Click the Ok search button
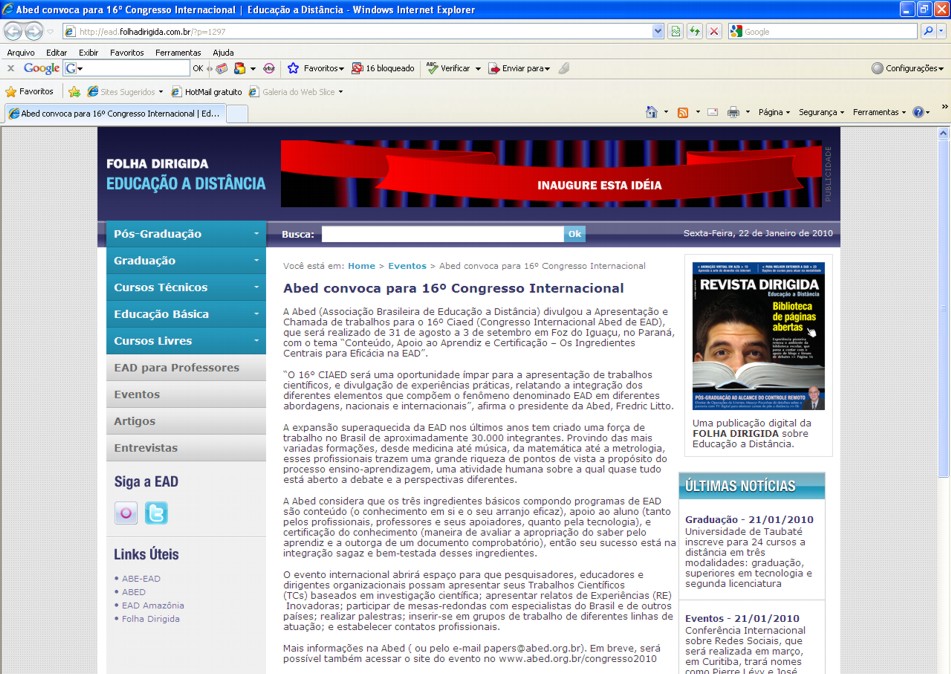This screenshot has width=951, height=674. click(x=574, y=234)
